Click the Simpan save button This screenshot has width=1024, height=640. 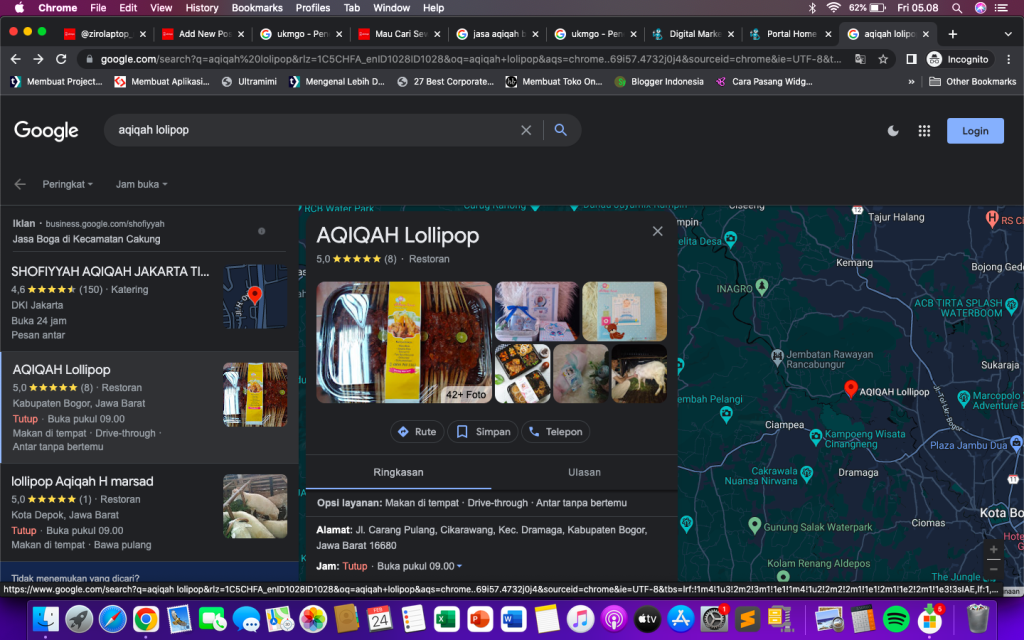click(483, 432)
